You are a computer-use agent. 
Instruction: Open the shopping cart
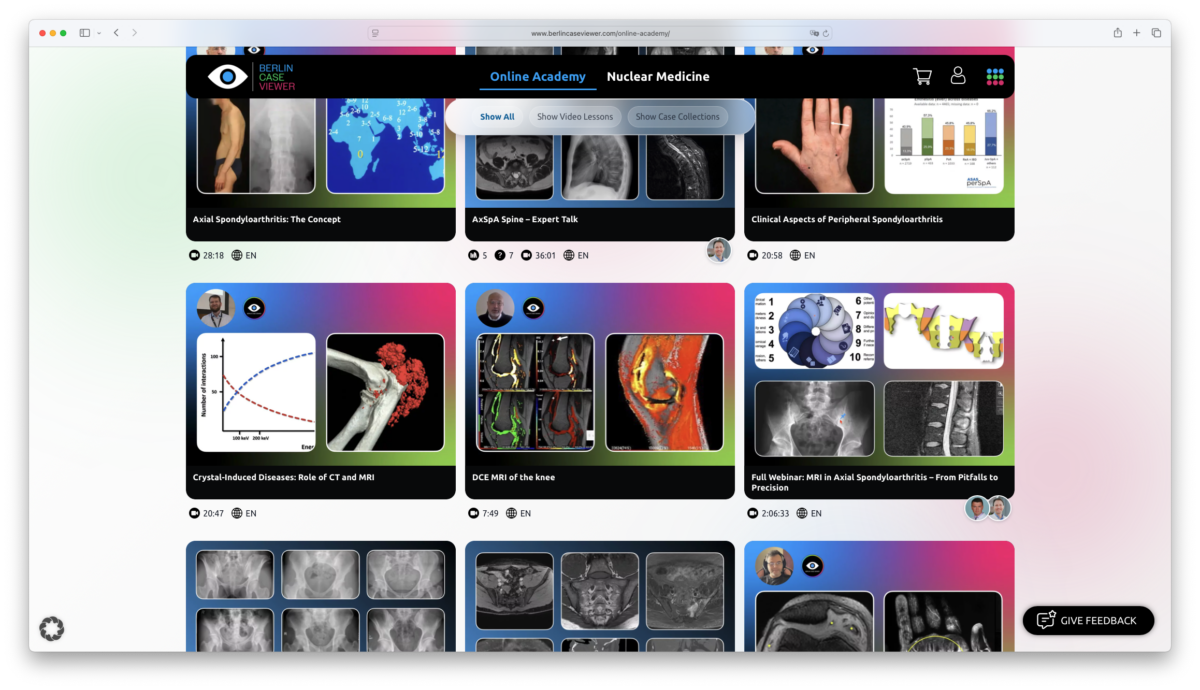pos(922,76)
